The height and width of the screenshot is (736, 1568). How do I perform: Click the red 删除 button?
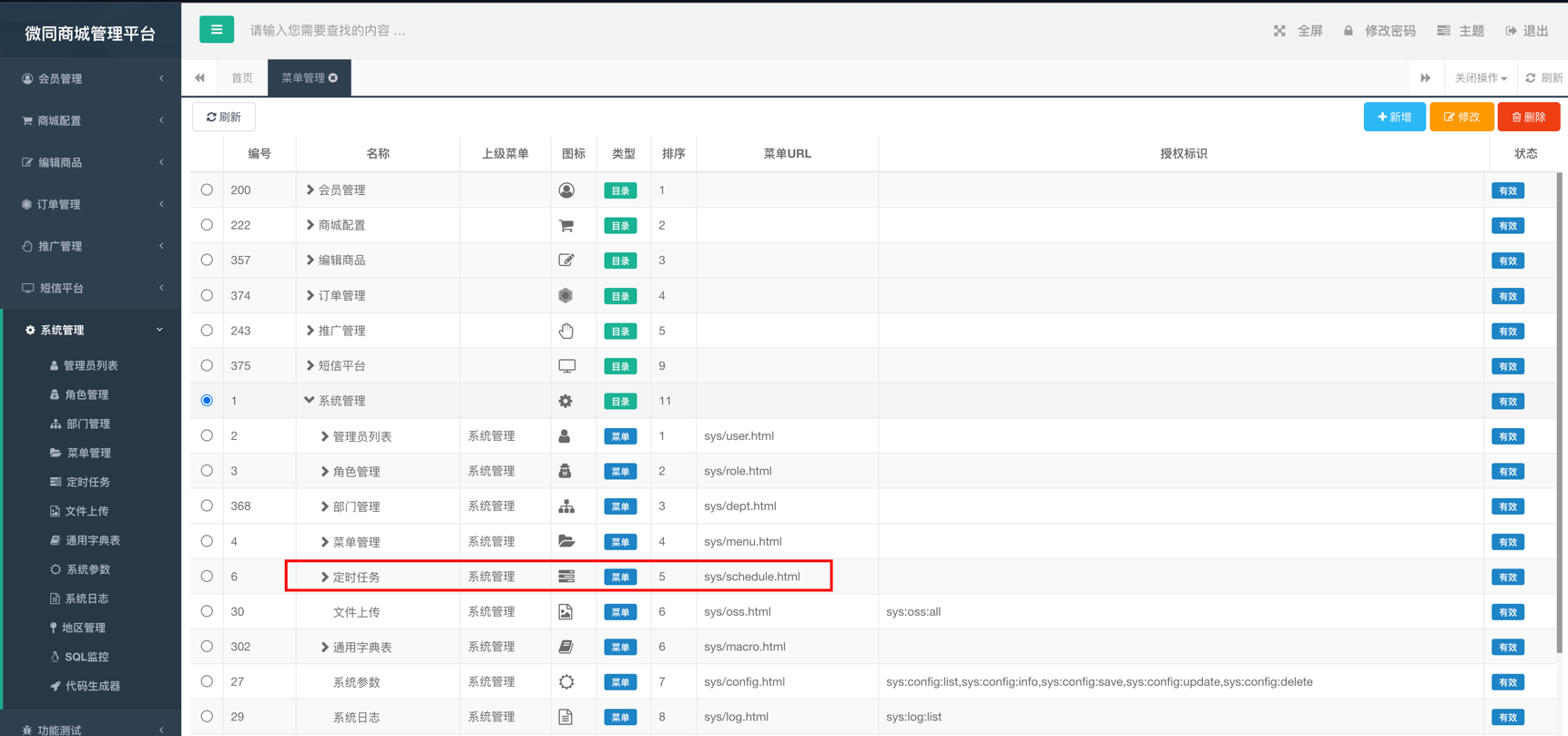pos(1529,117)
